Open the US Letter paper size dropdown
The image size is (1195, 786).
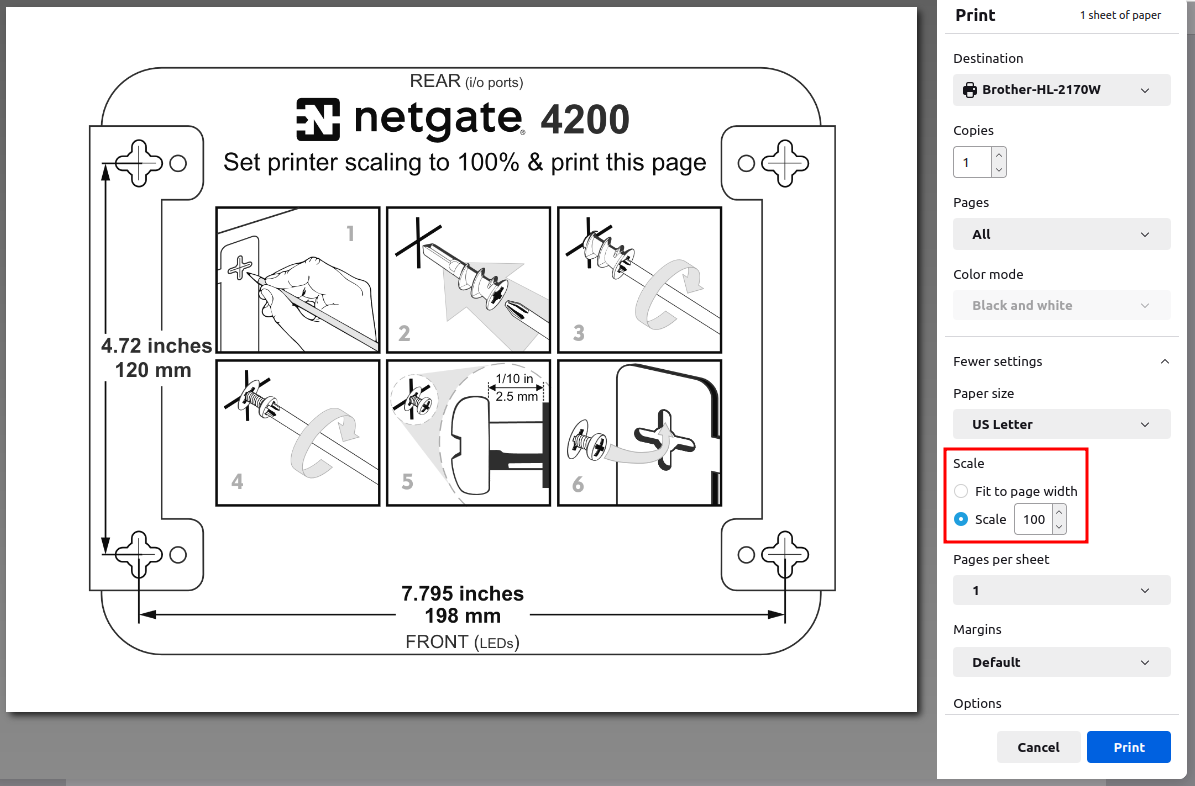click(x=1061, y=424)
